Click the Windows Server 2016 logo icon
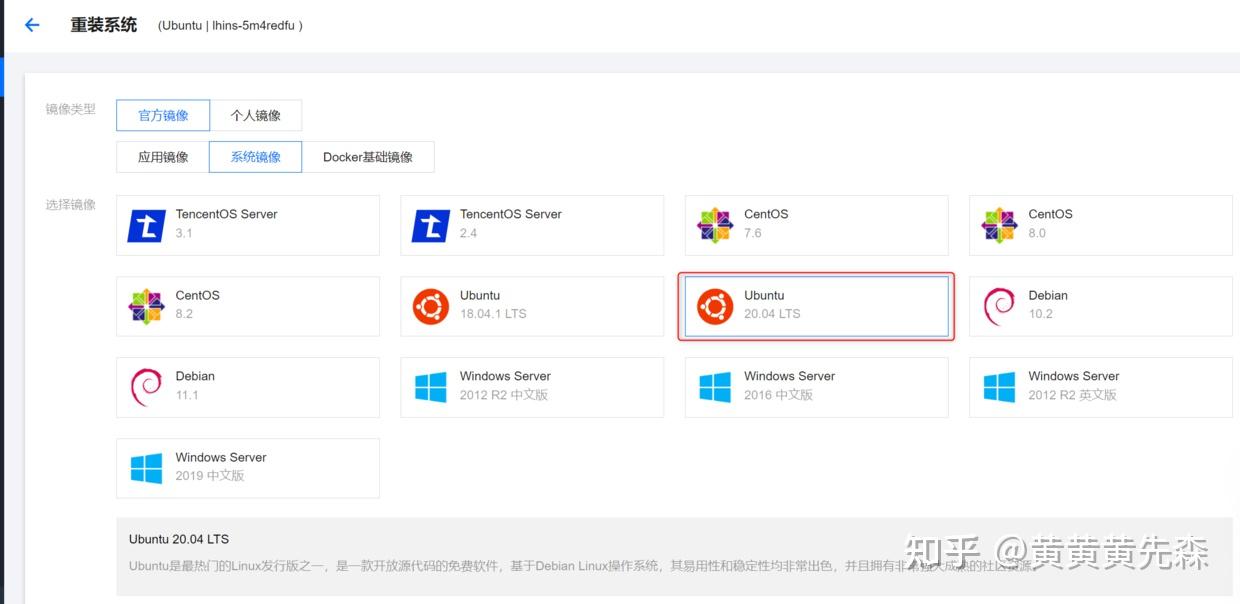 pos(715,387)
